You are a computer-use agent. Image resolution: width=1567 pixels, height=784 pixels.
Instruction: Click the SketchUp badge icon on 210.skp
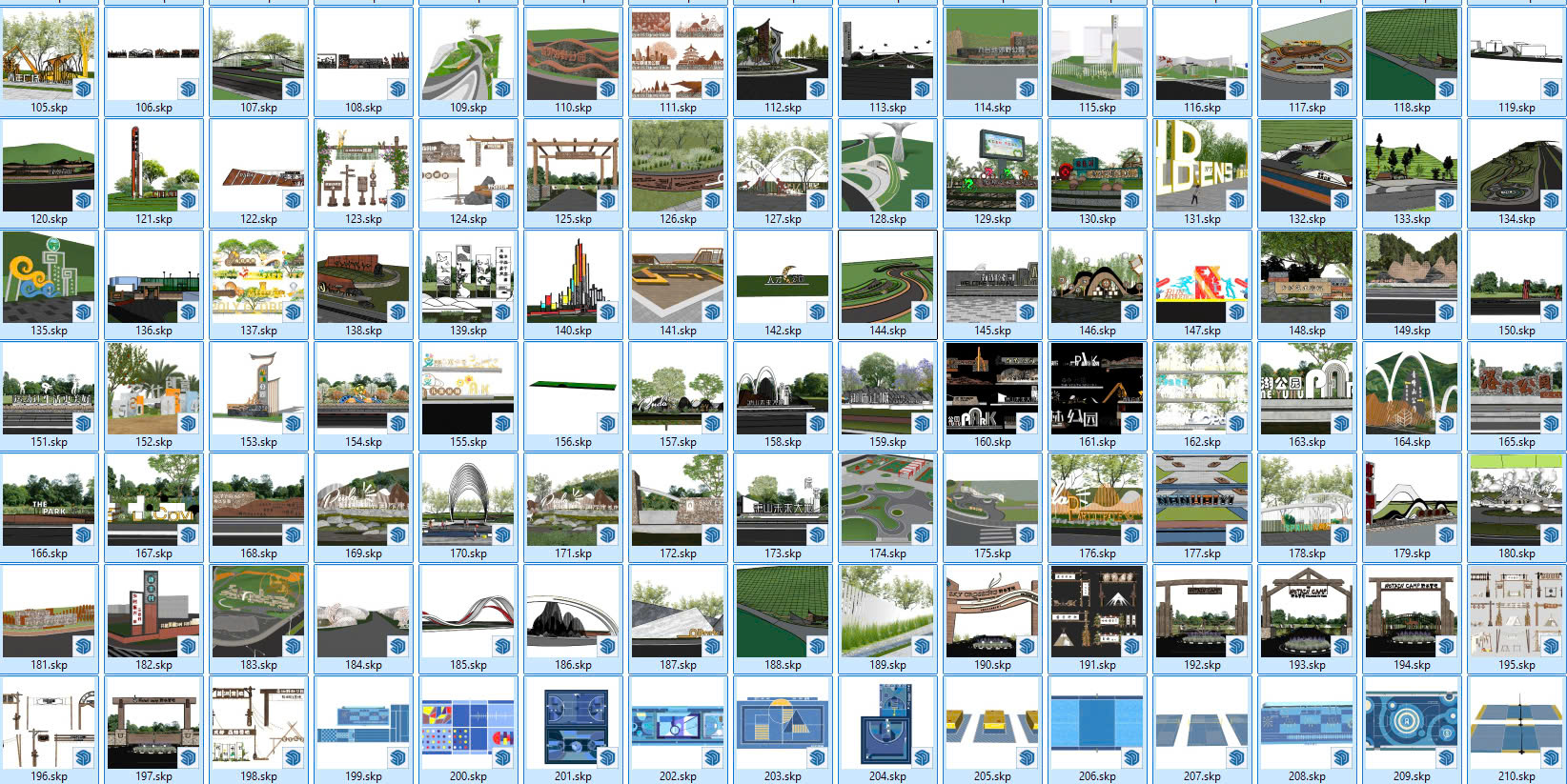(x=1551, y=758)
